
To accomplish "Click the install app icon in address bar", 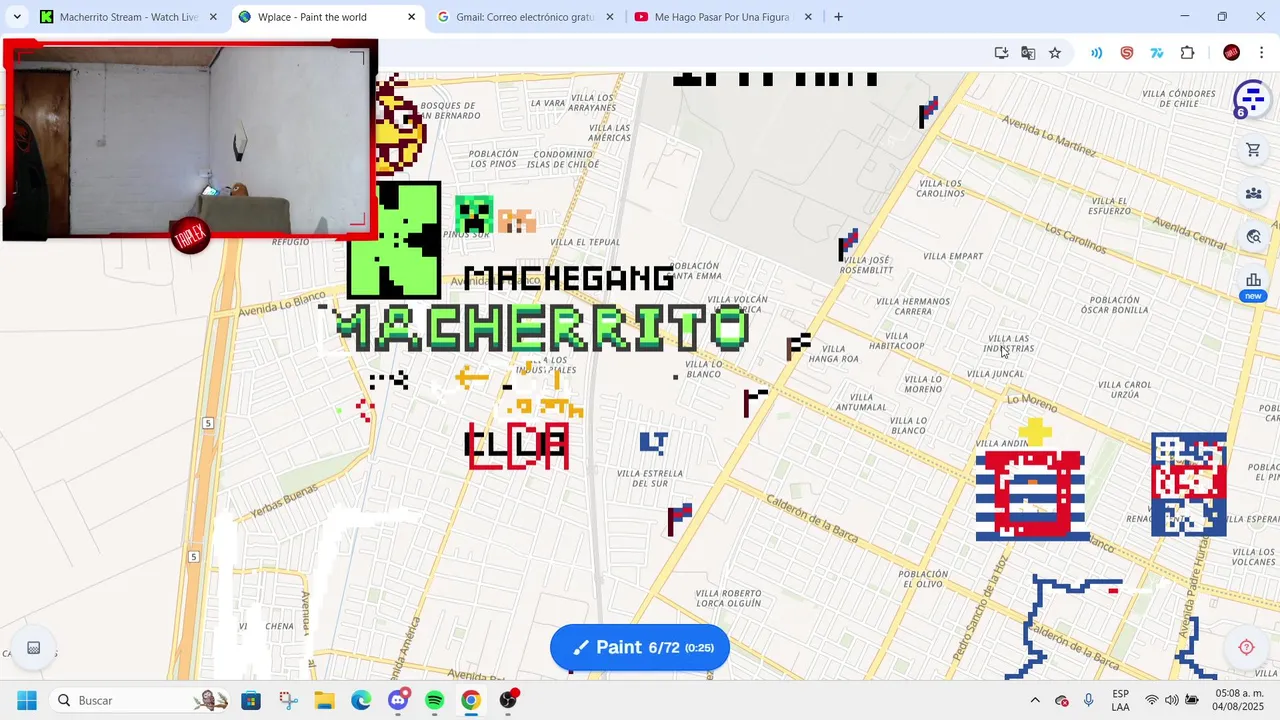I will 1001,53.
